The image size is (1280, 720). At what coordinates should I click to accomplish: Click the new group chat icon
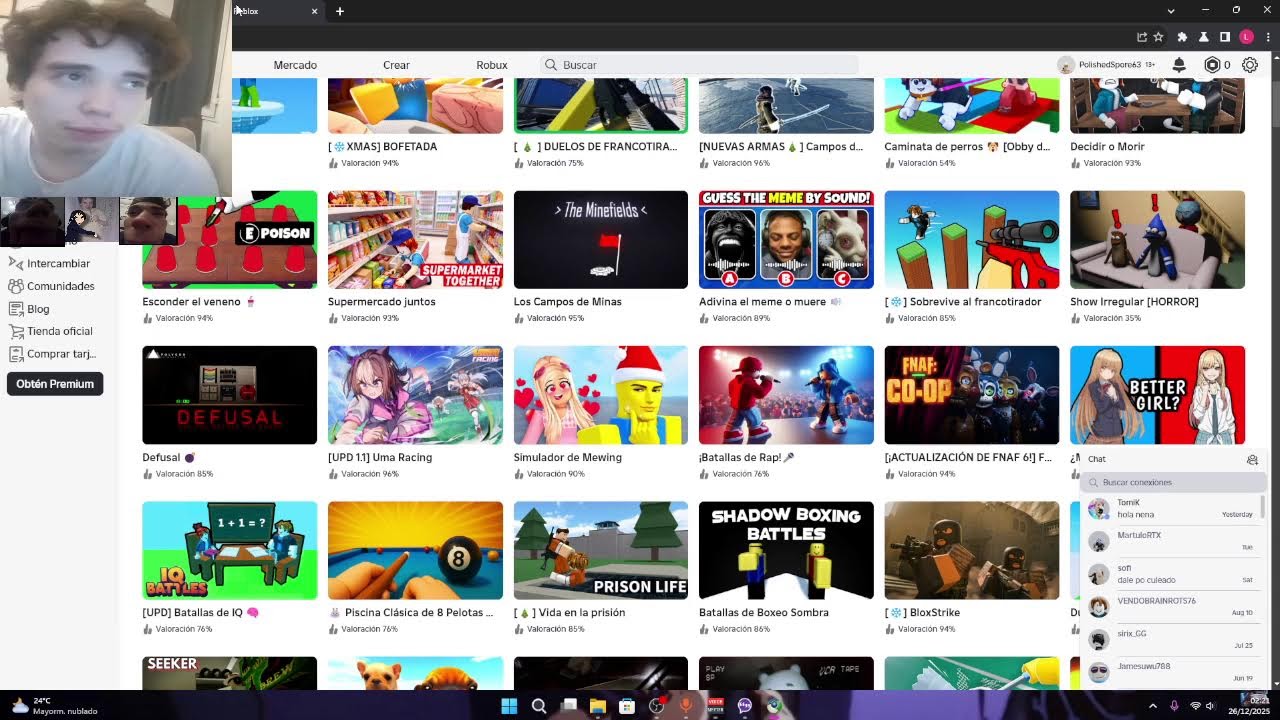coord(1252,459)
